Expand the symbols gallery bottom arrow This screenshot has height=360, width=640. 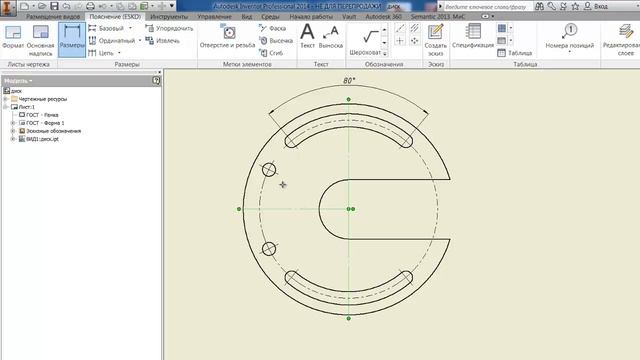[384, 53]
